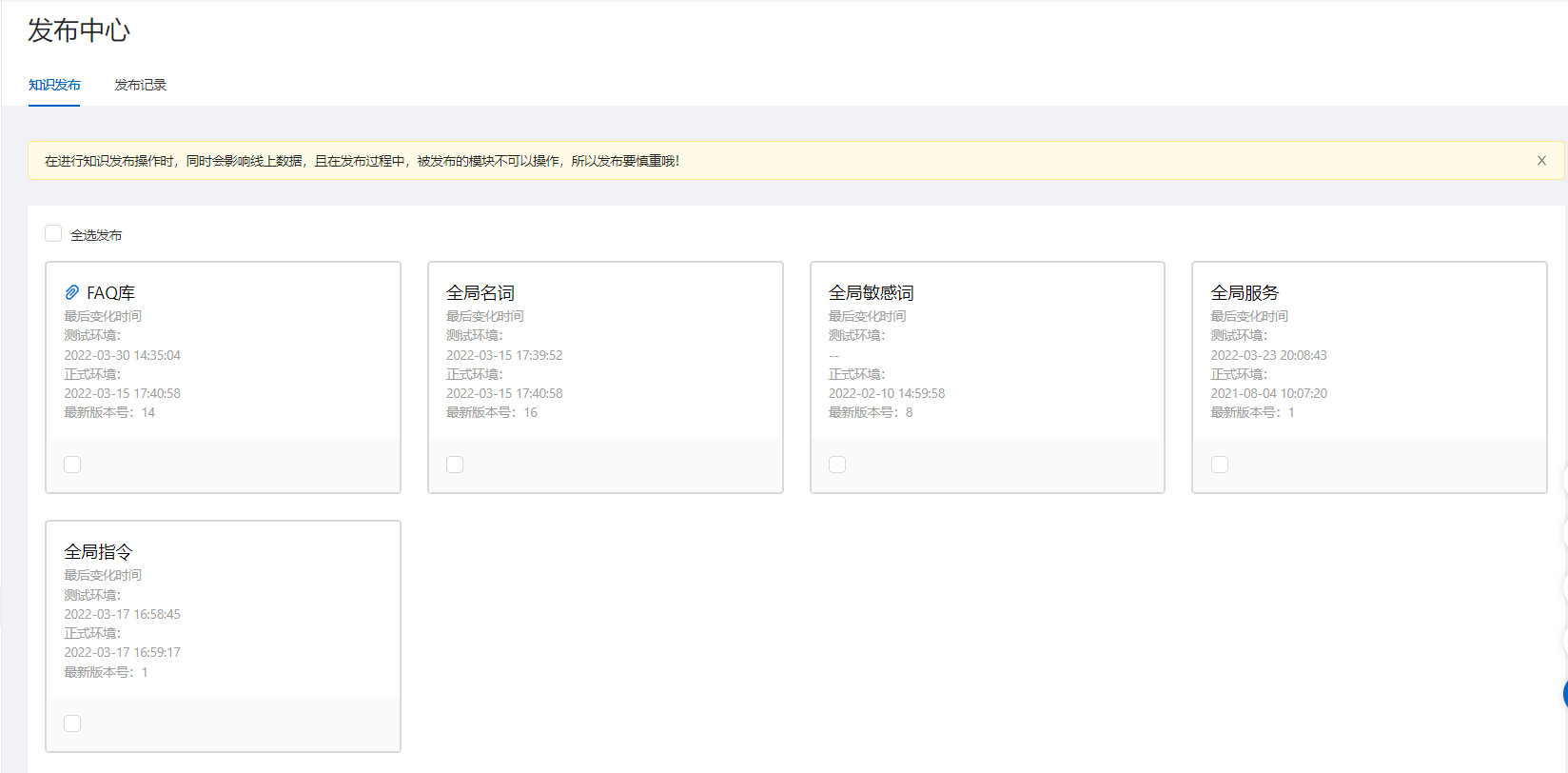Image resolution: width=1568 pixels, height=773 pixels.
Task: Check the 全局敏感词 card checkbox
Action: pyautogui.click(x=837, y=465)
